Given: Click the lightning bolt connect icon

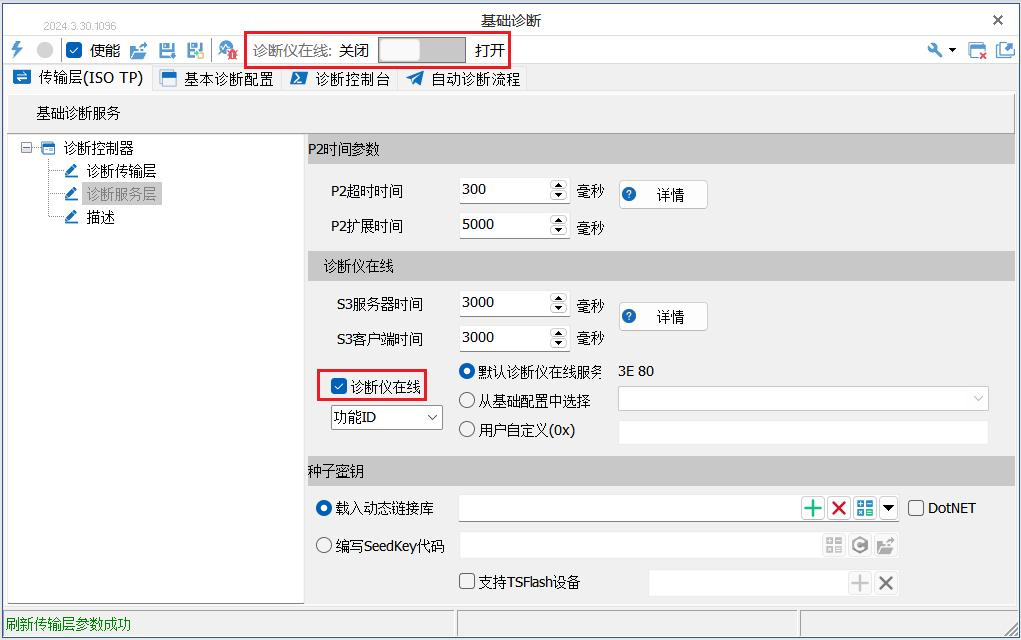Looking at the screenshot, I should click(18, 49).
